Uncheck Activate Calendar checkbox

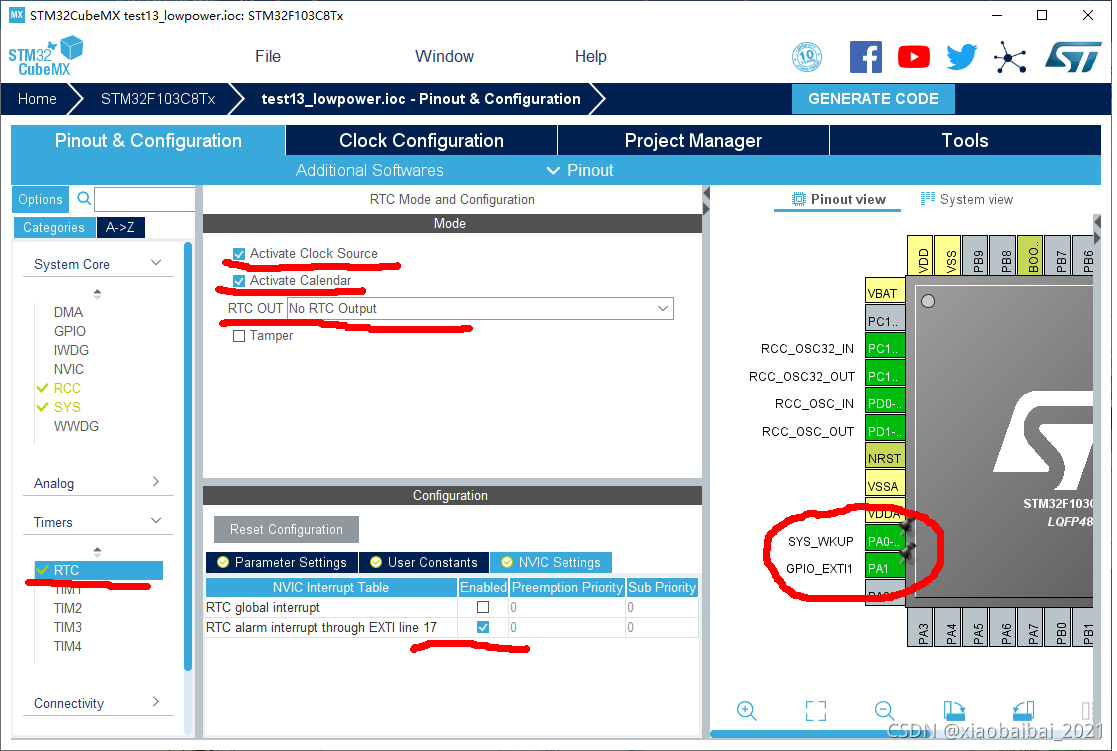tap(239, 281)
